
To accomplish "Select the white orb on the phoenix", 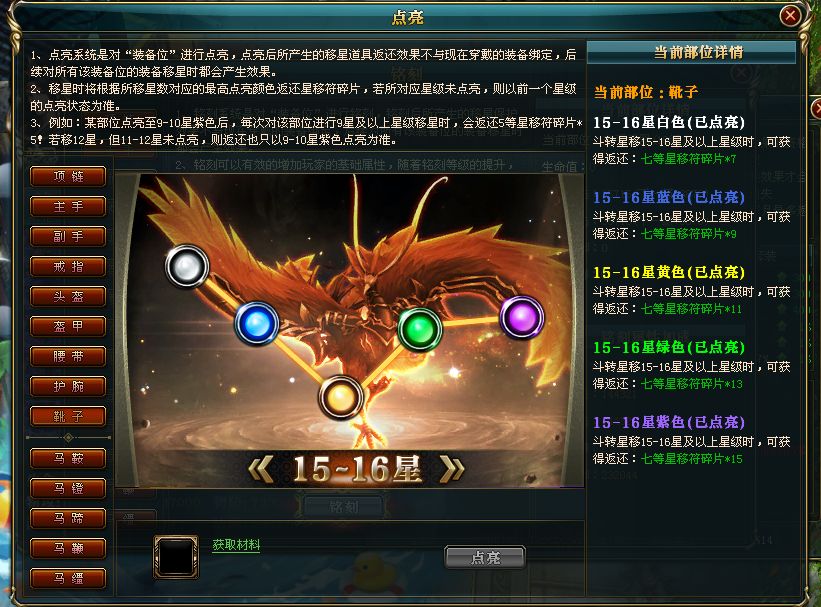I will coord(187,267).
